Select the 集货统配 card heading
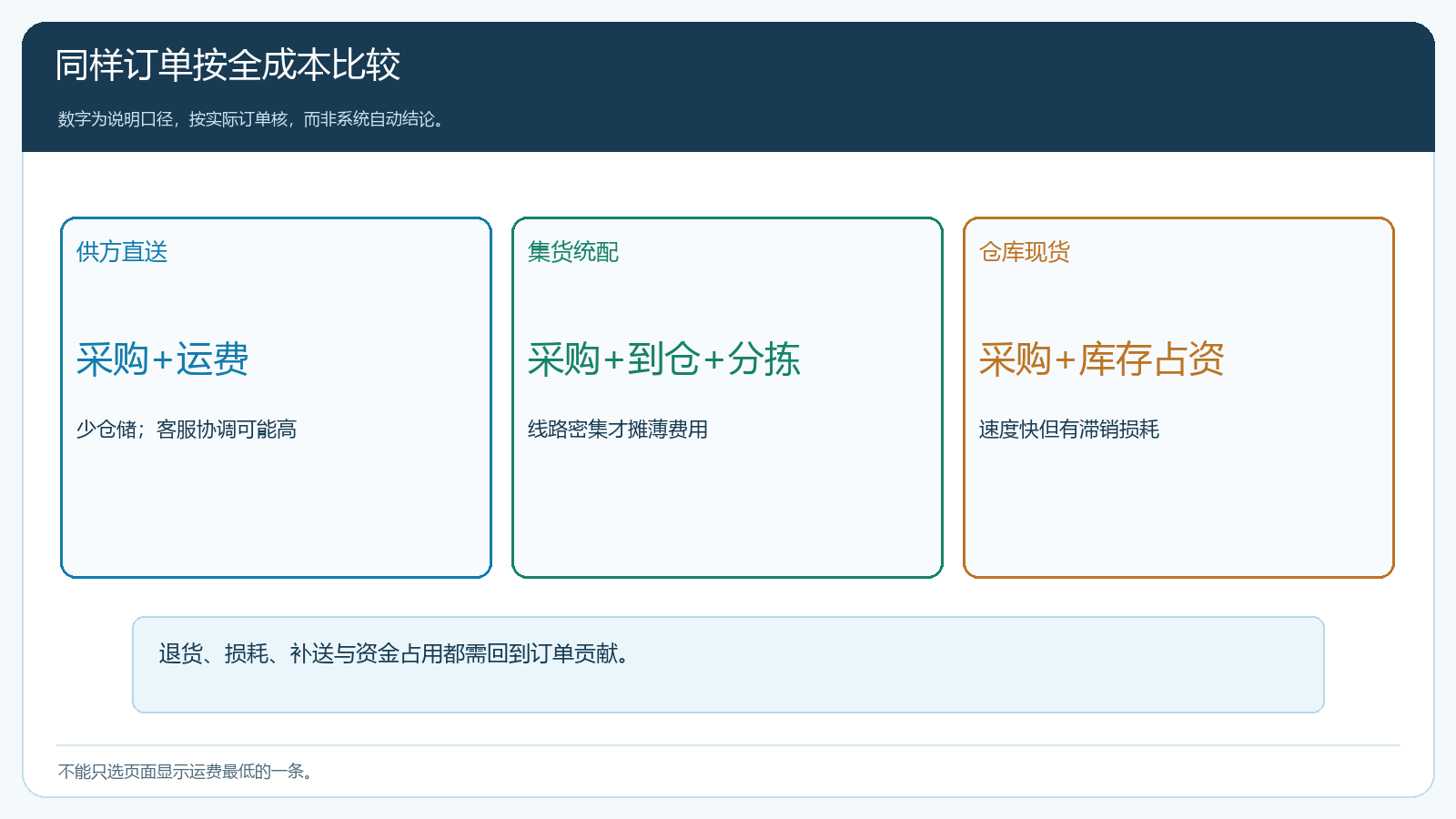1456x819 pixels. (573, 252)
